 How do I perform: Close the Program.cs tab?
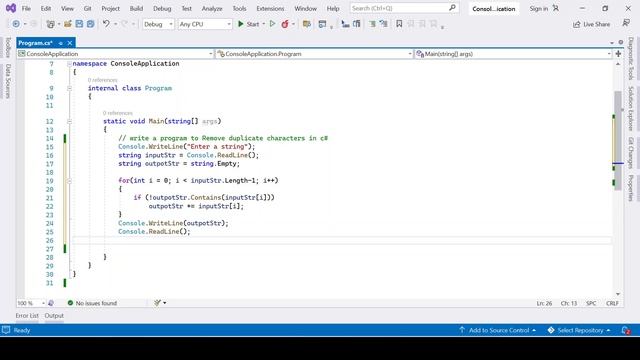[x=70, y=43]
